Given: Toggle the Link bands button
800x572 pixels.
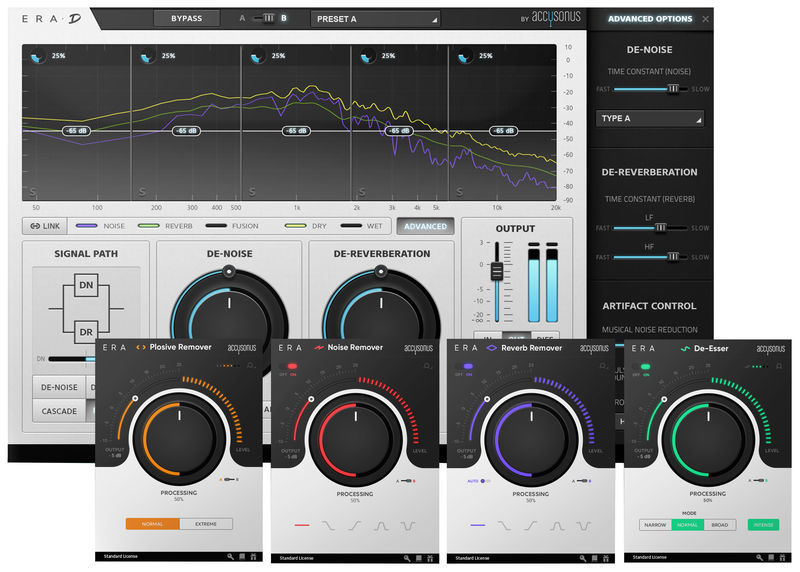Looking at the screenshot, I should (45, 226).
